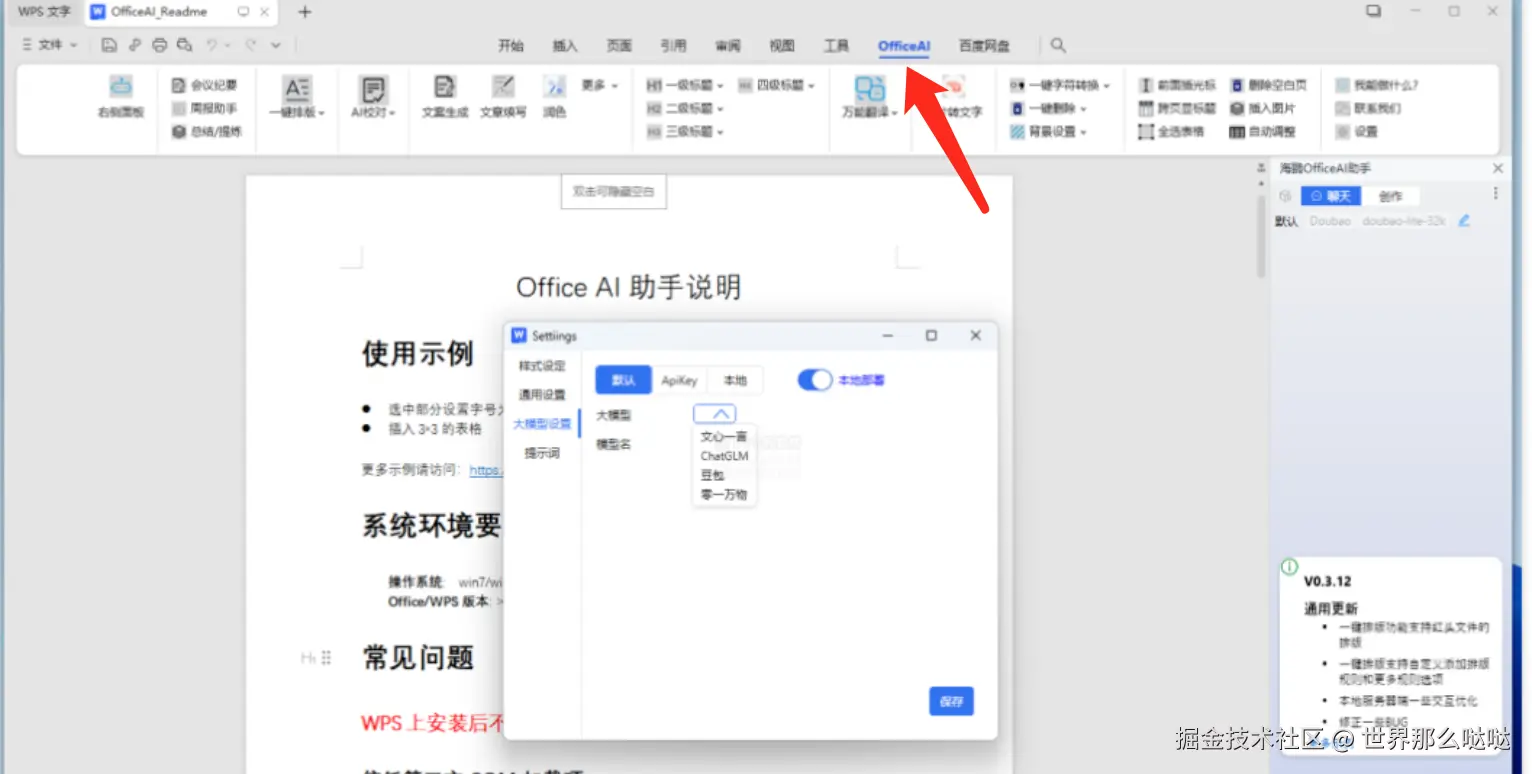
Task: Run the 文案生成 copy generation tool
Action: (445, 98)
